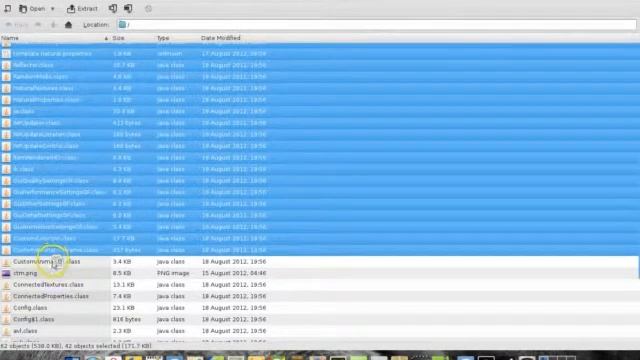Click the ctm.png image file icon
Screen dimensions: 640x360
pyautogui.click(x=6, y=273)
